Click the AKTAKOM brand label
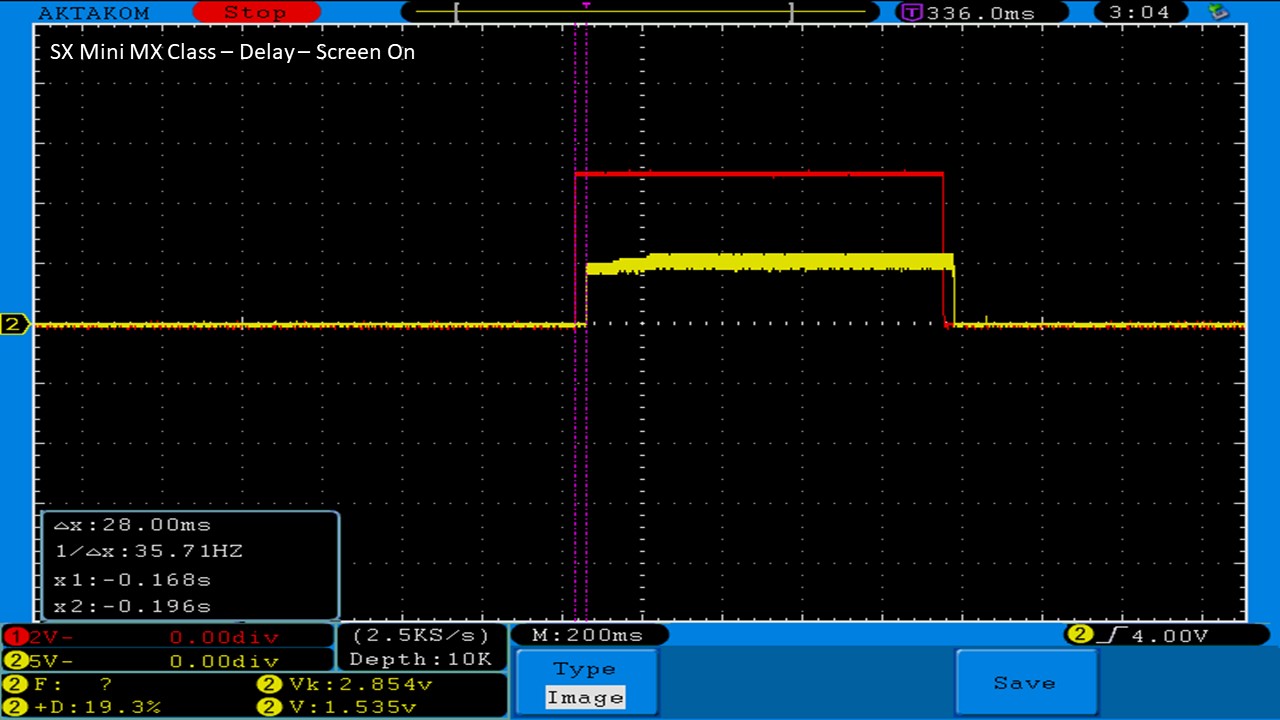The image size is (1280, 720). 93,13
